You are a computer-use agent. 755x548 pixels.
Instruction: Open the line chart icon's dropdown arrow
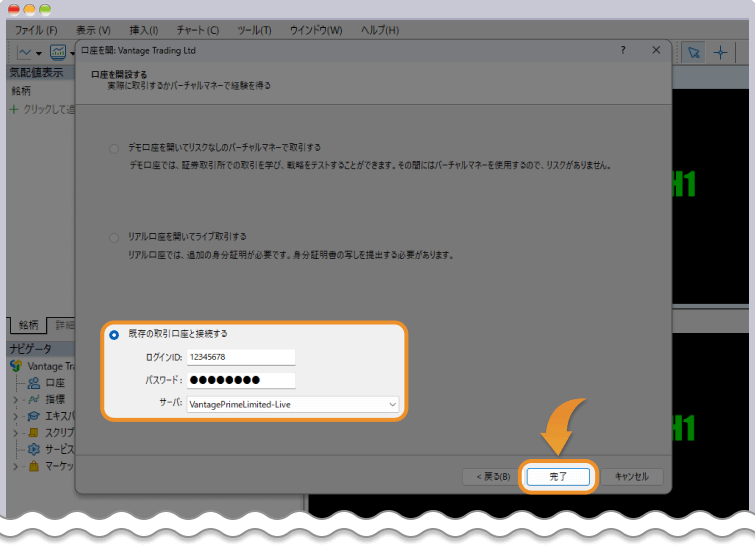coord(39,53)
